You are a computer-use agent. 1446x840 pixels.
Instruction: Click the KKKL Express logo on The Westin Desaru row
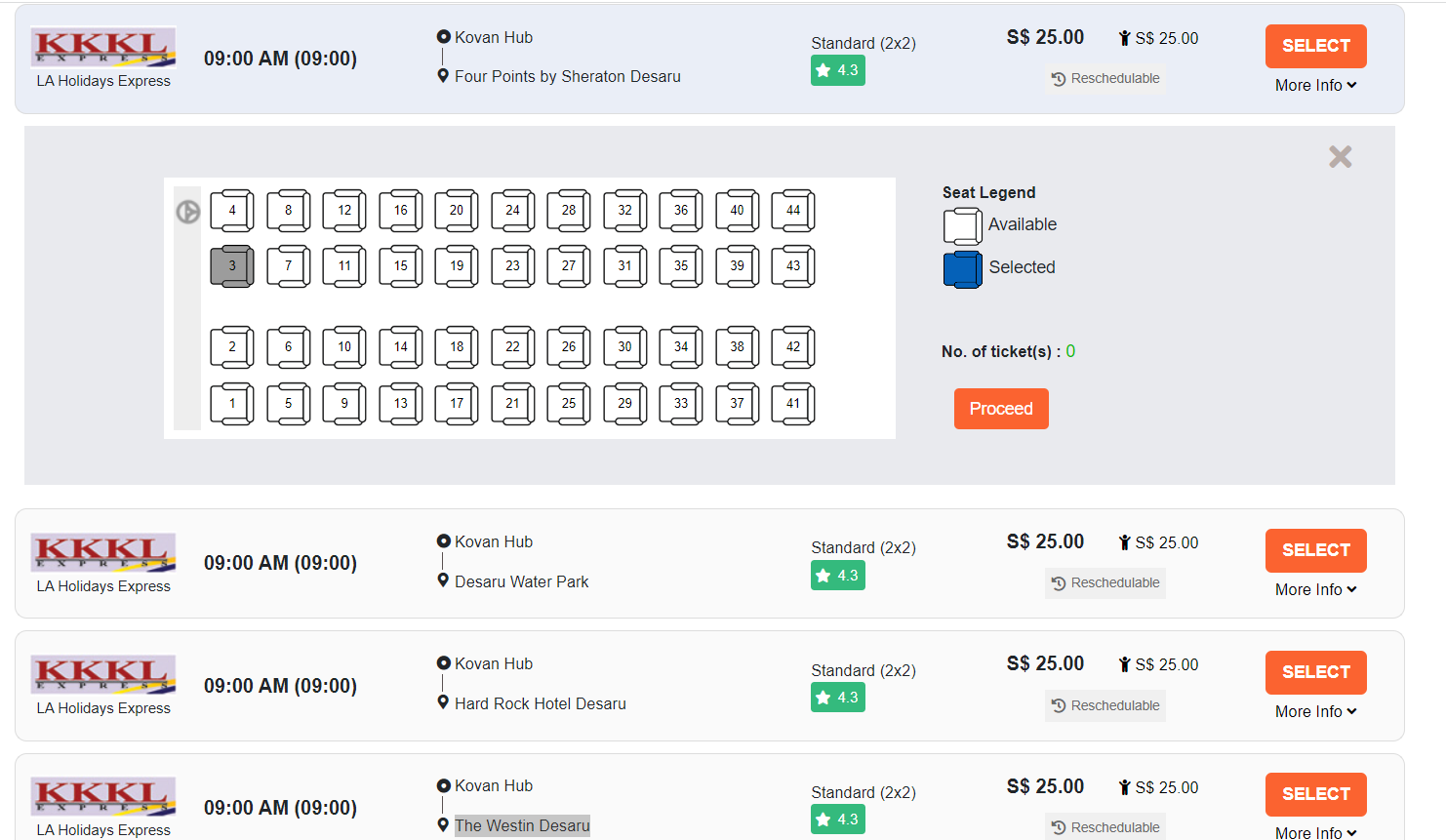tap(102, 796)
